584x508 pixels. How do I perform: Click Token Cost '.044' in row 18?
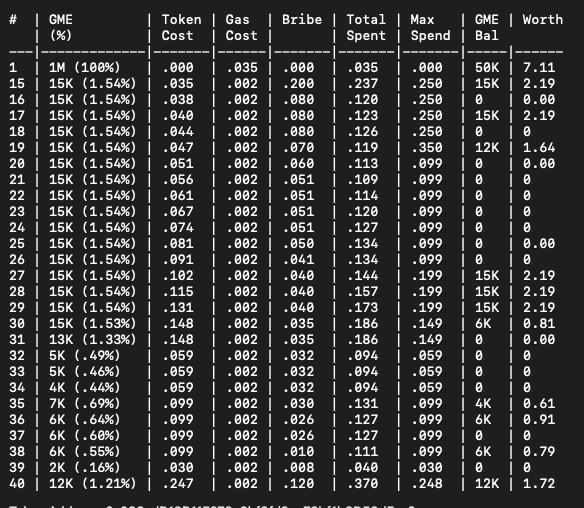tap(178, 131)
